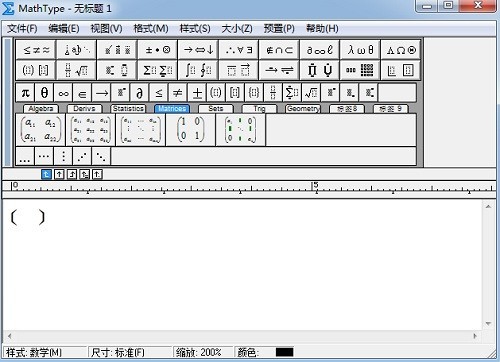Screen dimensions: 500x362
Task: Insert the baseline horizontal ellipsis
Action: tap(25, 156)
